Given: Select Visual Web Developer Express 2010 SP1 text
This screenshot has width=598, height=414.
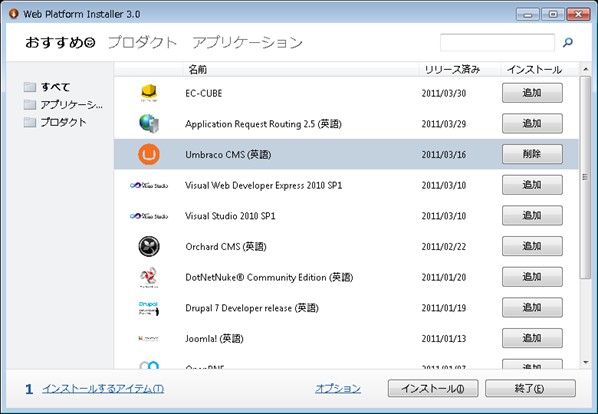Looking at the screenshot, I should pos(264,185).
